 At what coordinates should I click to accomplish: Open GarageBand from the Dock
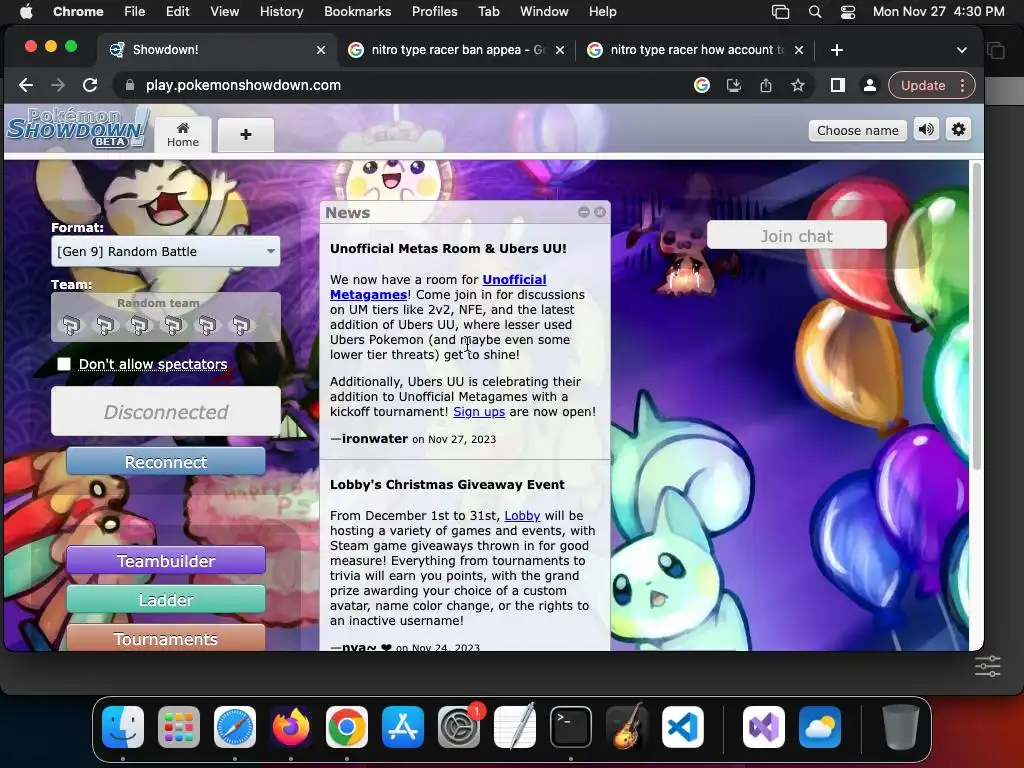[x=627, y=727]
